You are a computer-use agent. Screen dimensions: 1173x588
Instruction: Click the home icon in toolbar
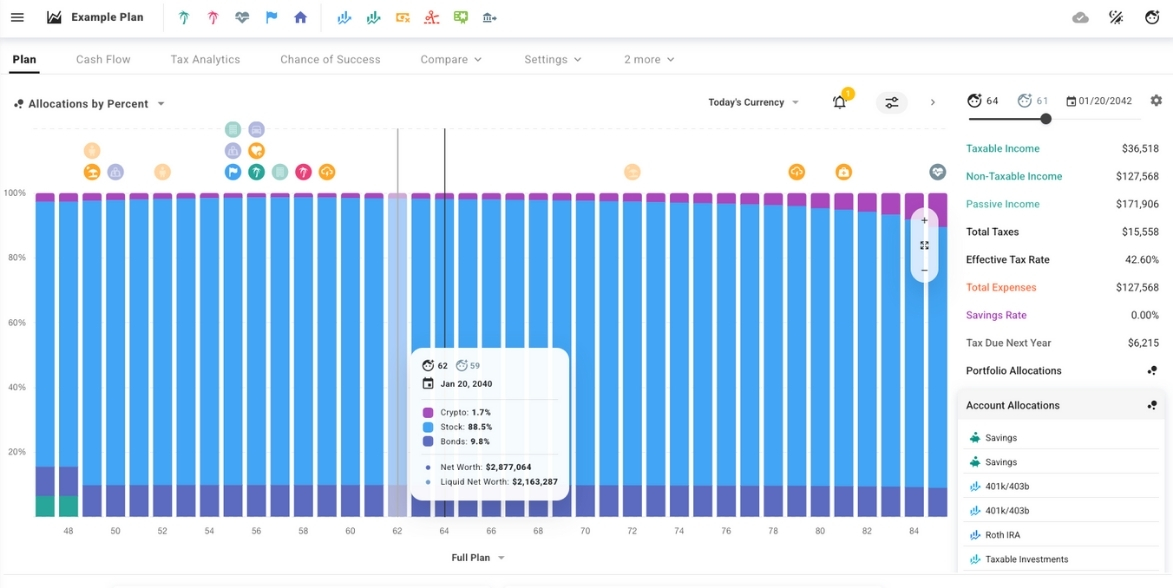click(x=300, y=18)
